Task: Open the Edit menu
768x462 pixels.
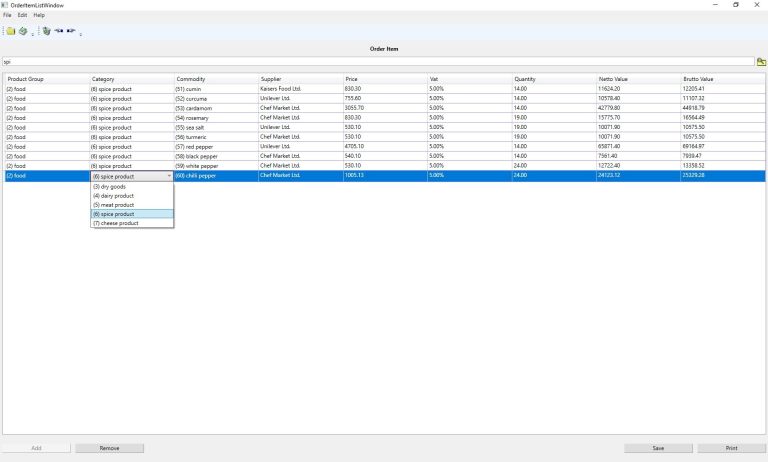Action: (22, 15)
